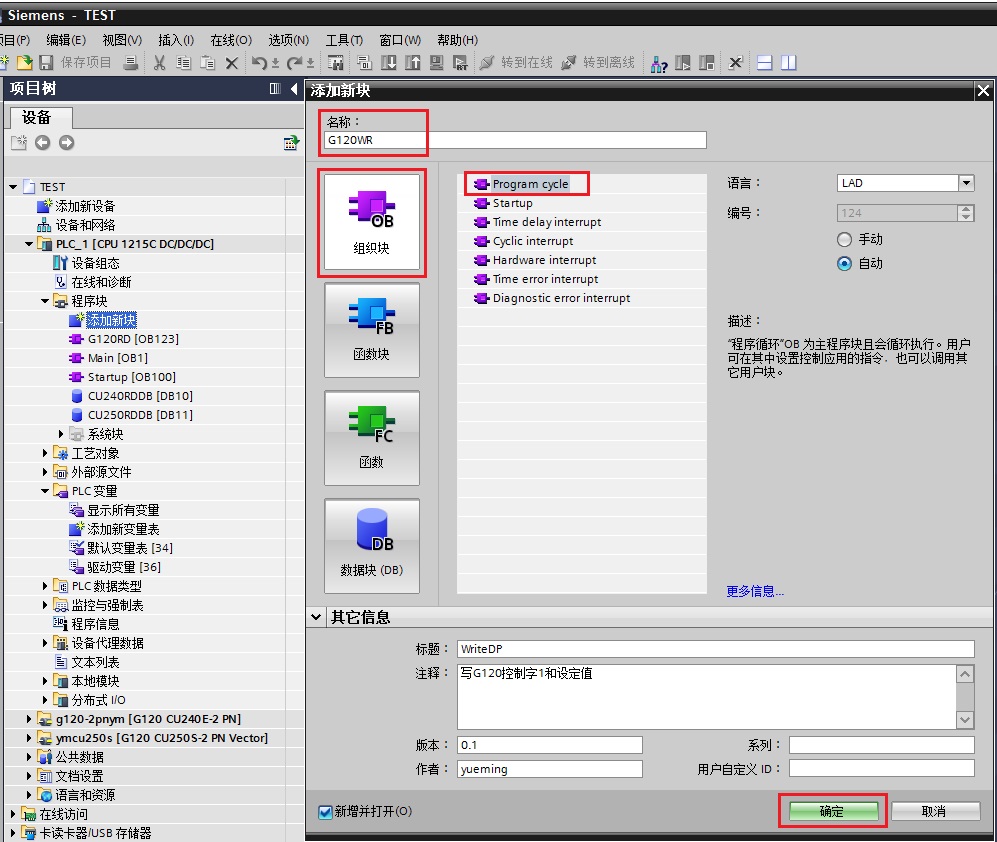Click the cut scissors icon
The image size is (997, 842).
coord(160,62)
